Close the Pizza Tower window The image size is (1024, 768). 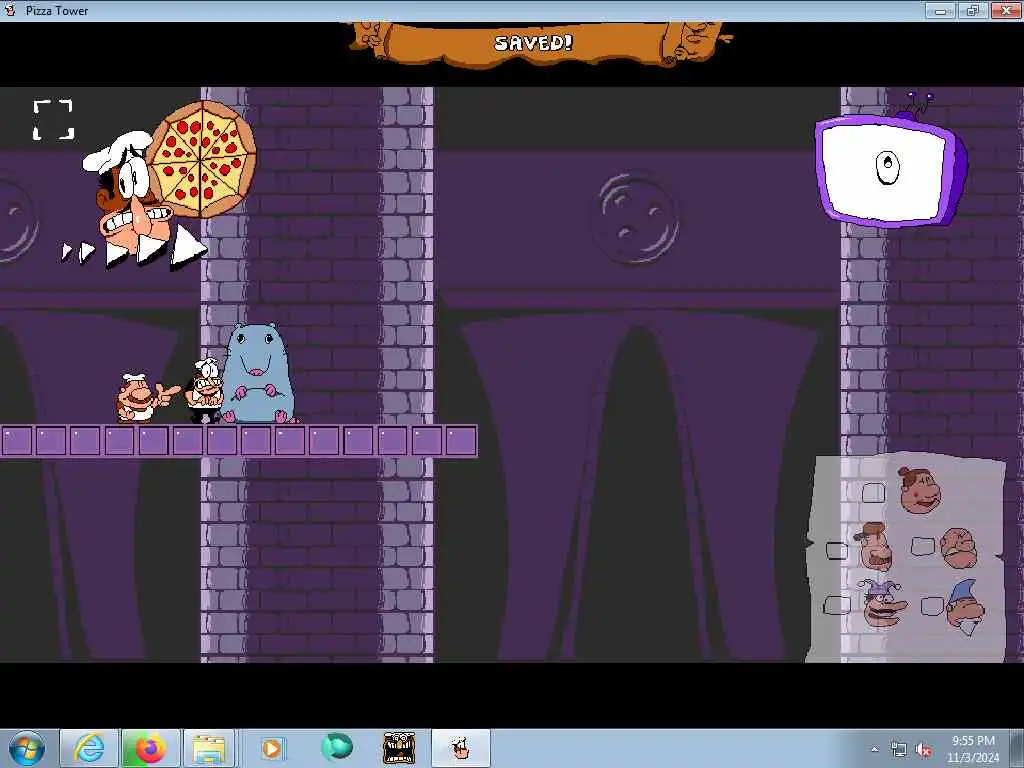pos(1006,10)
